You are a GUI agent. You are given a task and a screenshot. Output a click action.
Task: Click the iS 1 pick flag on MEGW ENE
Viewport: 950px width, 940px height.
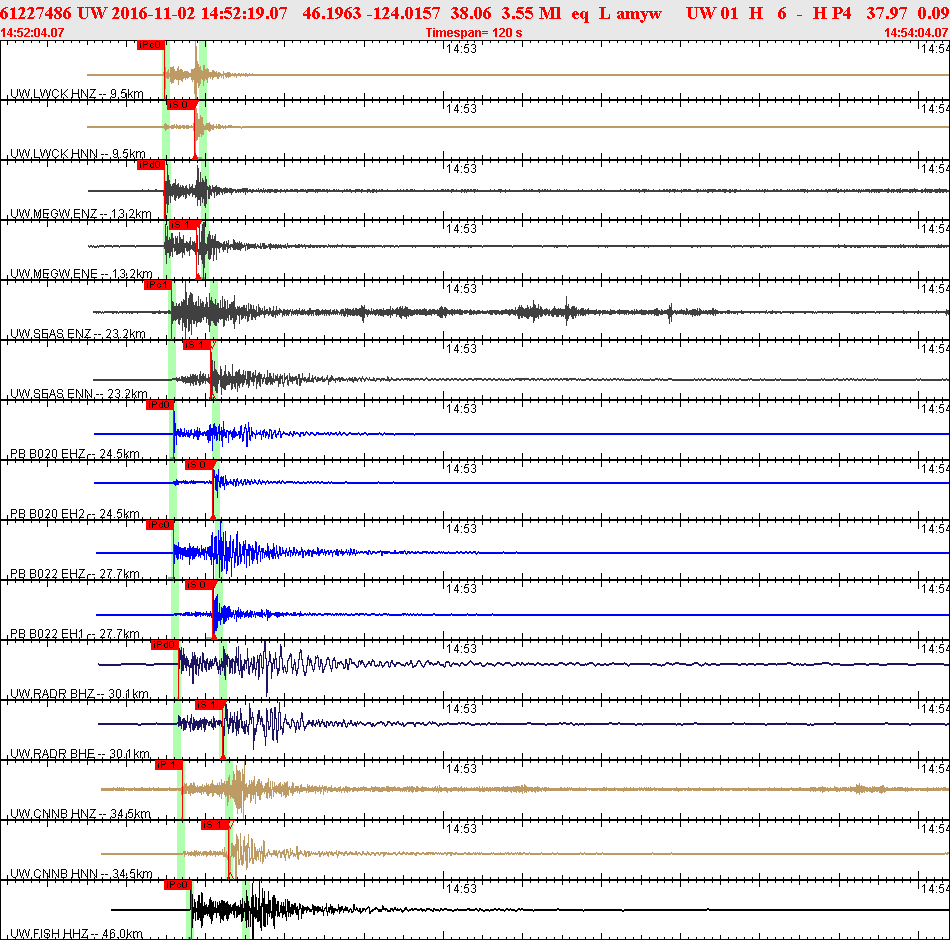(x=184, y=225)
